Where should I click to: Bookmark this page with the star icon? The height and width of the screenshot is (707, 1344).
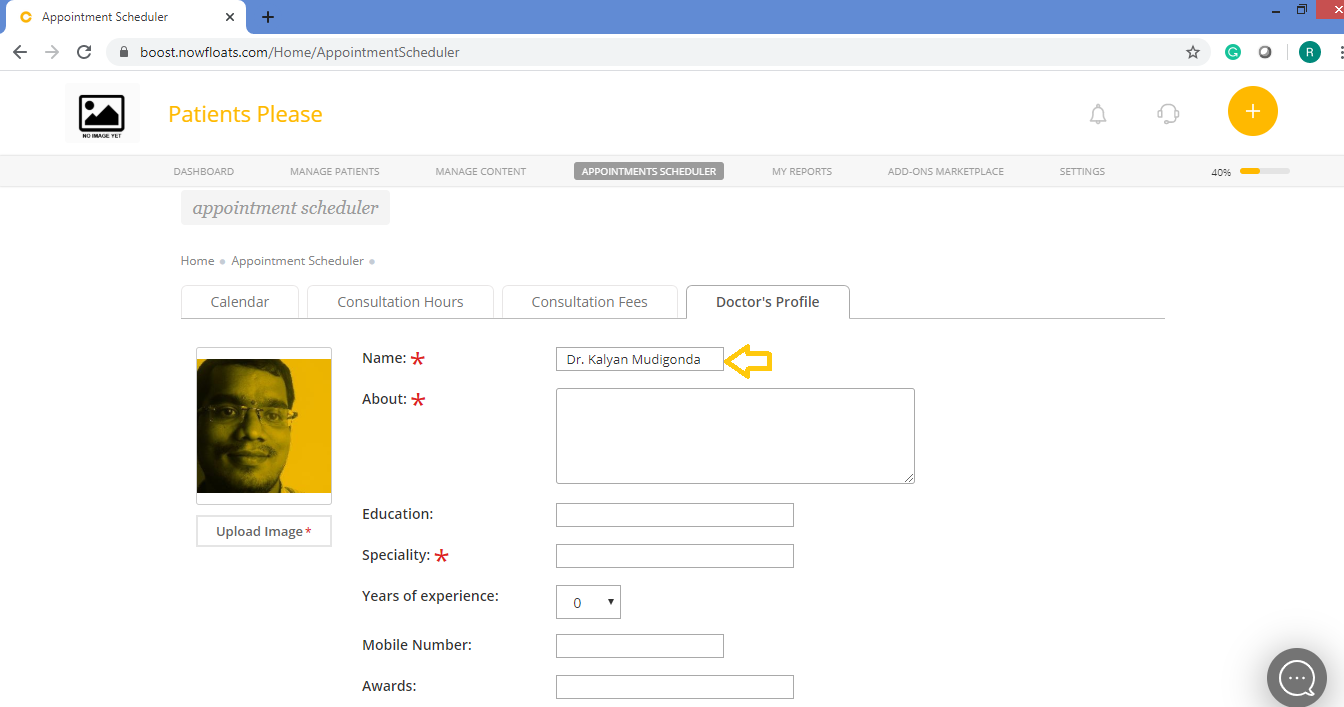pyautogui.click(x=1193, y=52)
